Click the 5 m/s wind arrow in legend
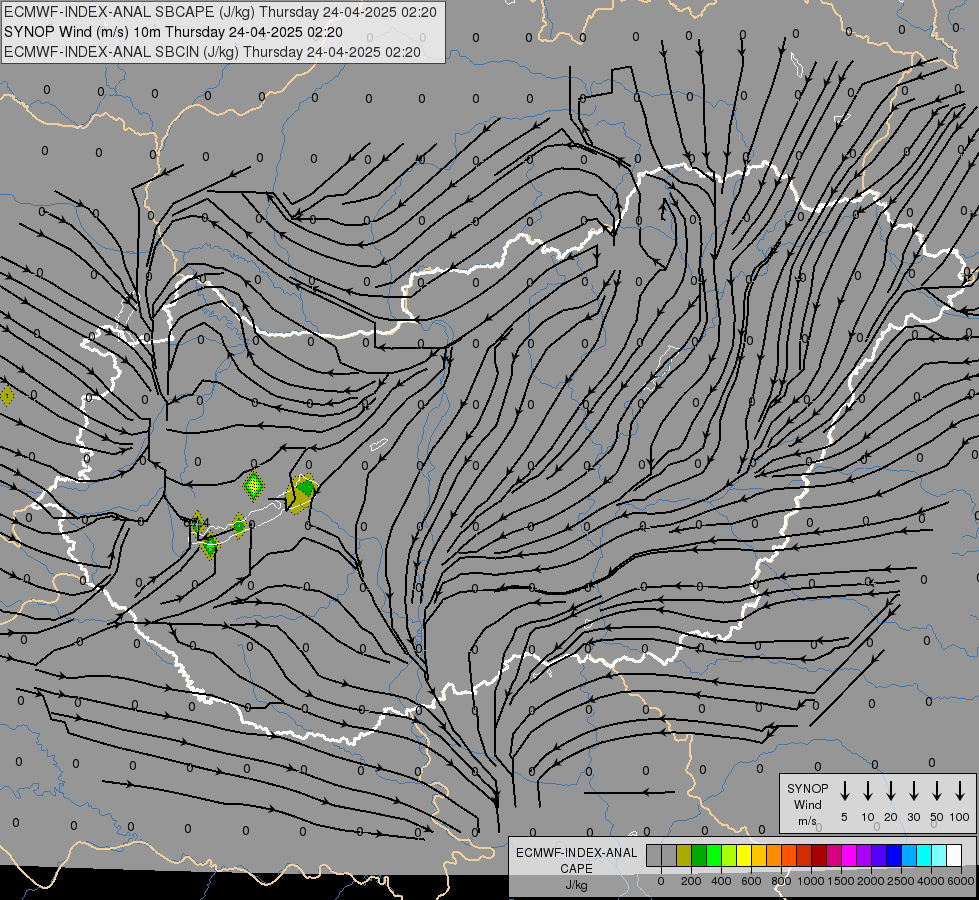 click(x=844, y=790)
